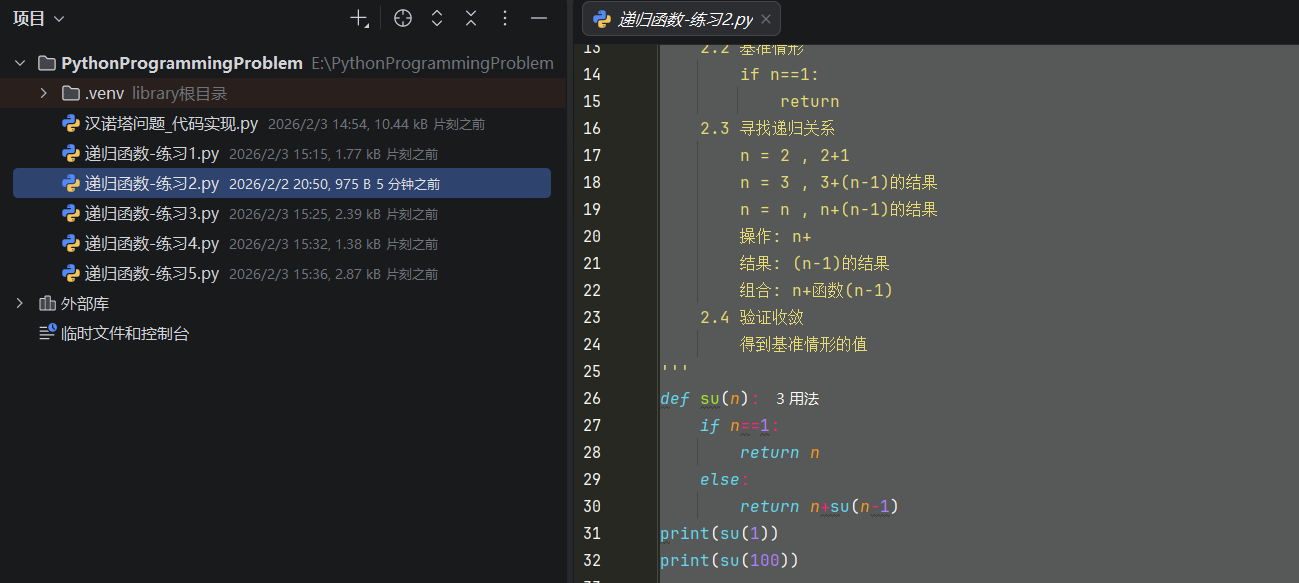Click the '3 用法' usages hint
The image size is (1299, 583).
[798, 398]
